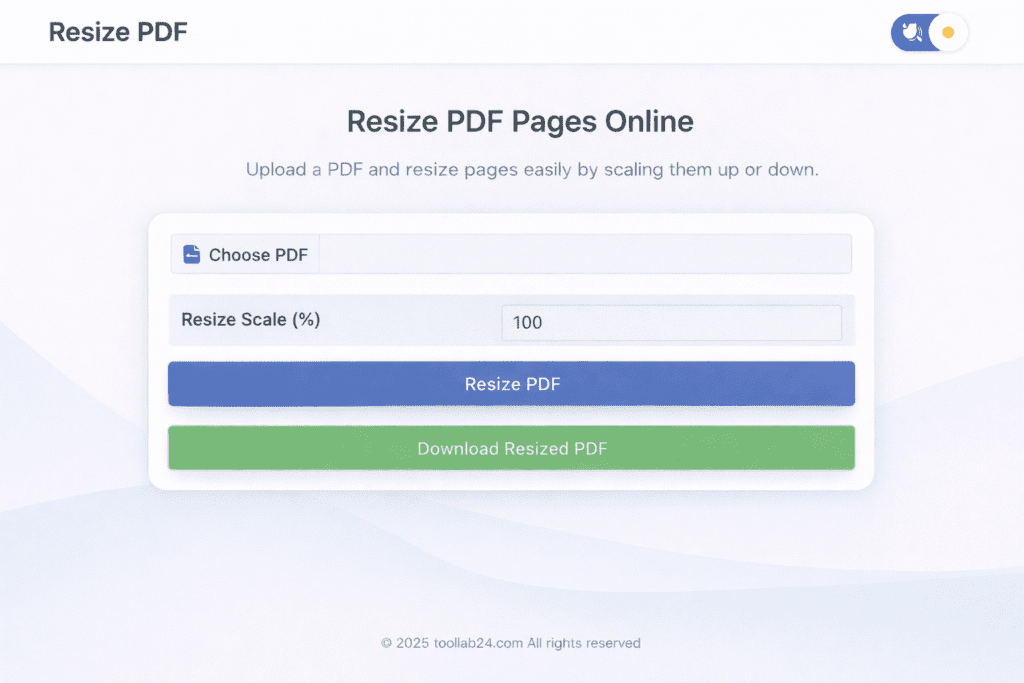Viewport: 1024px width, 683px height.
Task: Click the dark-mode moon graphic top right
Action: pos(912,32)
